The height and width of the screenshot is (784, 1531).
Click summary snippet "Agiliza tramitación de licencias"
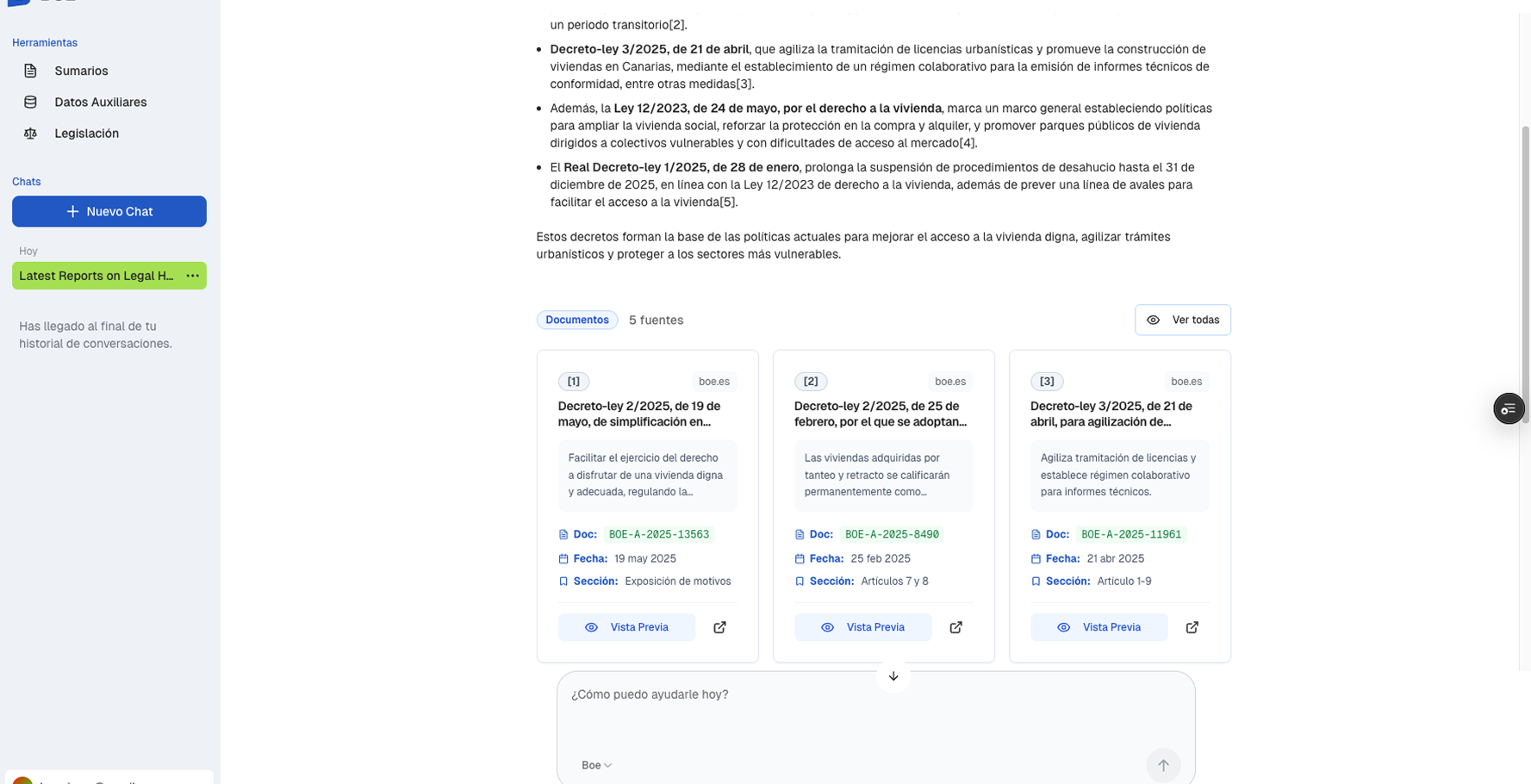[1118, 475]
